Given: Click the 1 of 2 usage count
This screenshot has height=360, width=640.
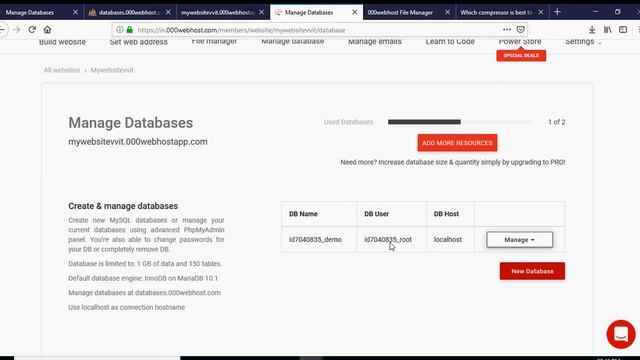Looking at the screenshot, I should [x=556, y=122].
